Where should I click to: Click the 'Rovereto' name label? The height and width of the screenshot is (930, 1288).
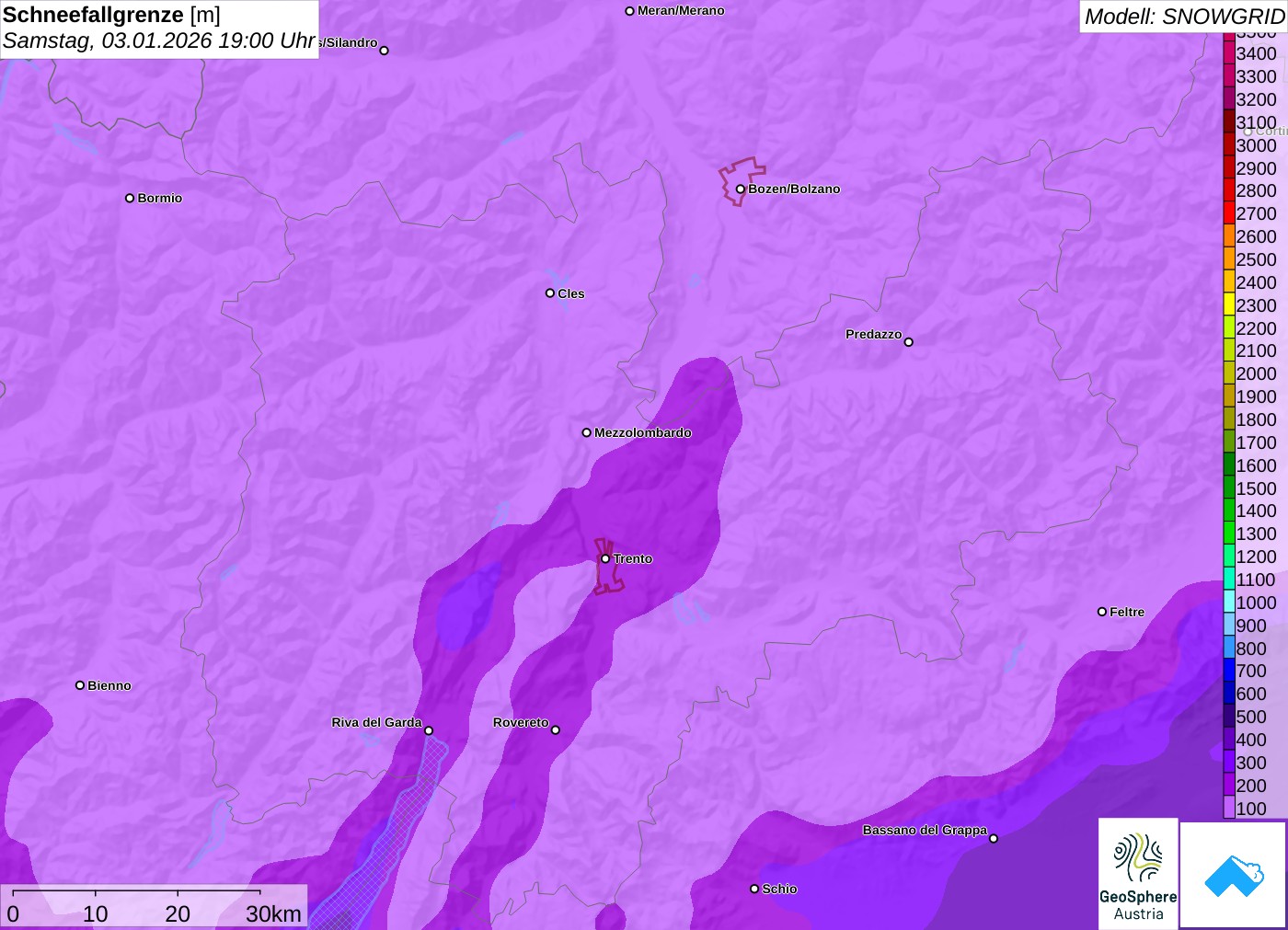[521, 722]
